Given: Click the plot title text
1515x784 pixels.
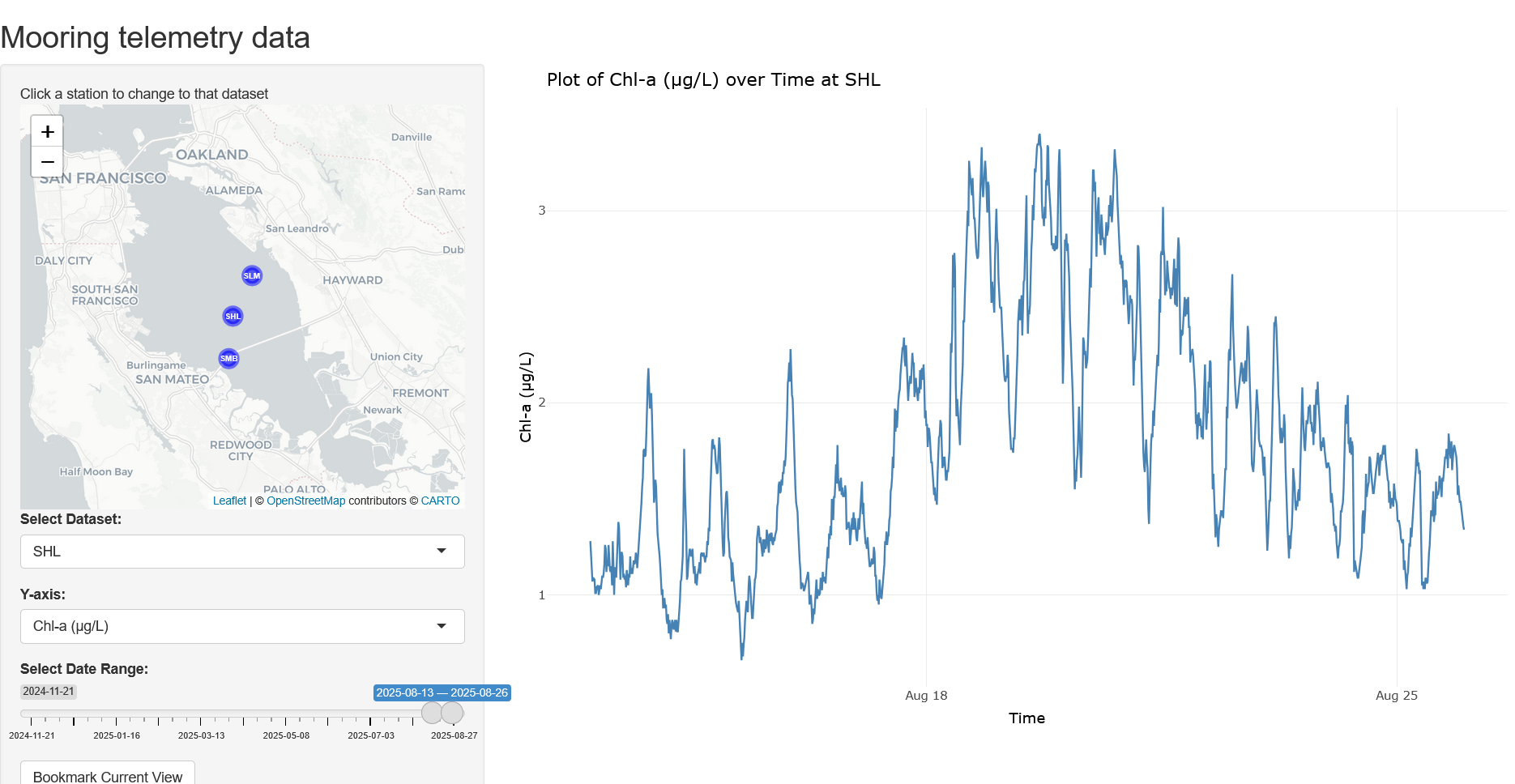Looking at the screenshot, I should [x=713, y=79].
